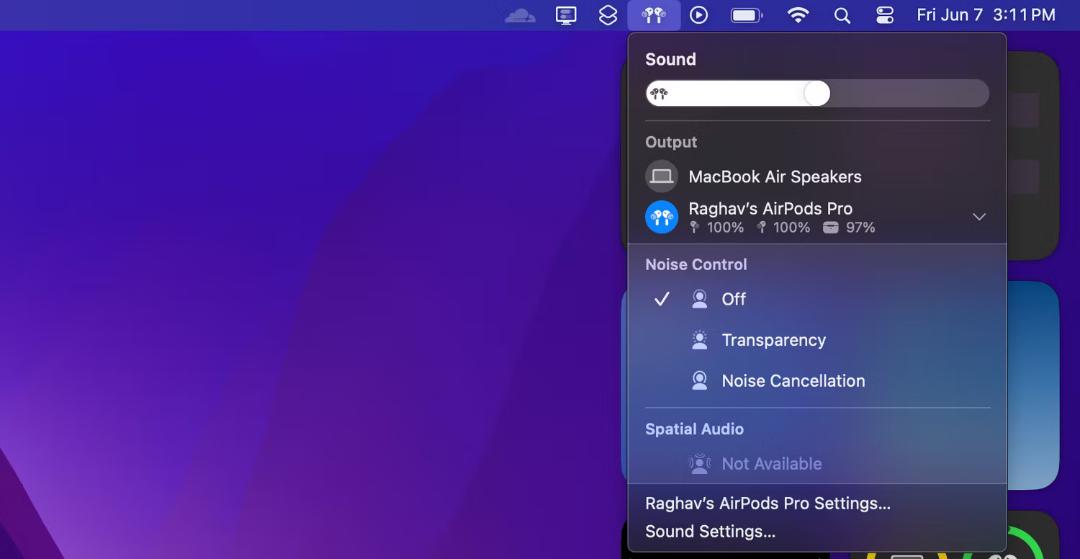Collapse AirPods Pro options chevron
Image resolution: width=1080 pixels, height=559 pixels.
(x=979, y=217)
